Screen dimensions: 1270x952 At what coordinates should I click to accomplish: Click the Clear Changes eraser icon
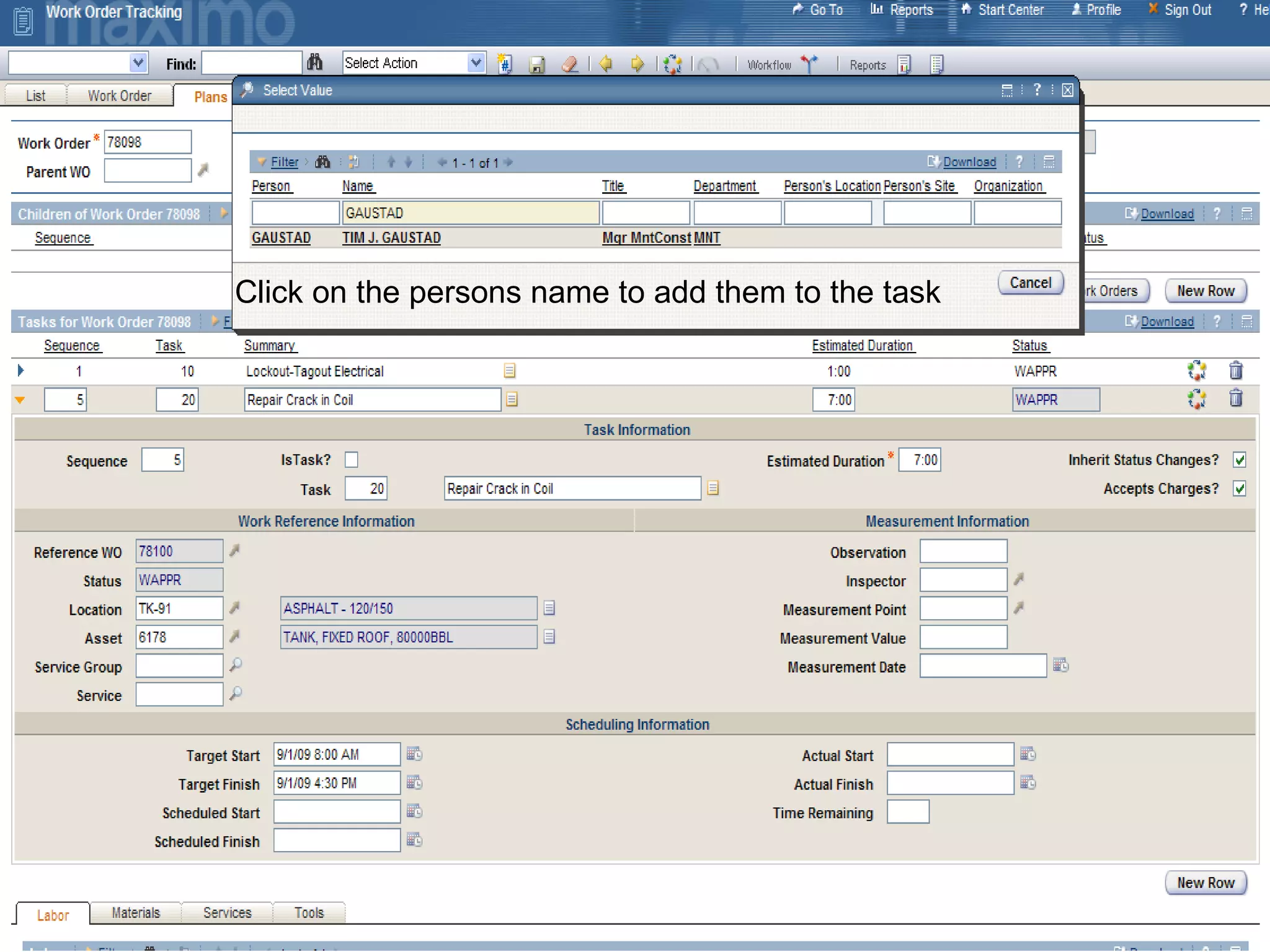(x=570, y=64)
